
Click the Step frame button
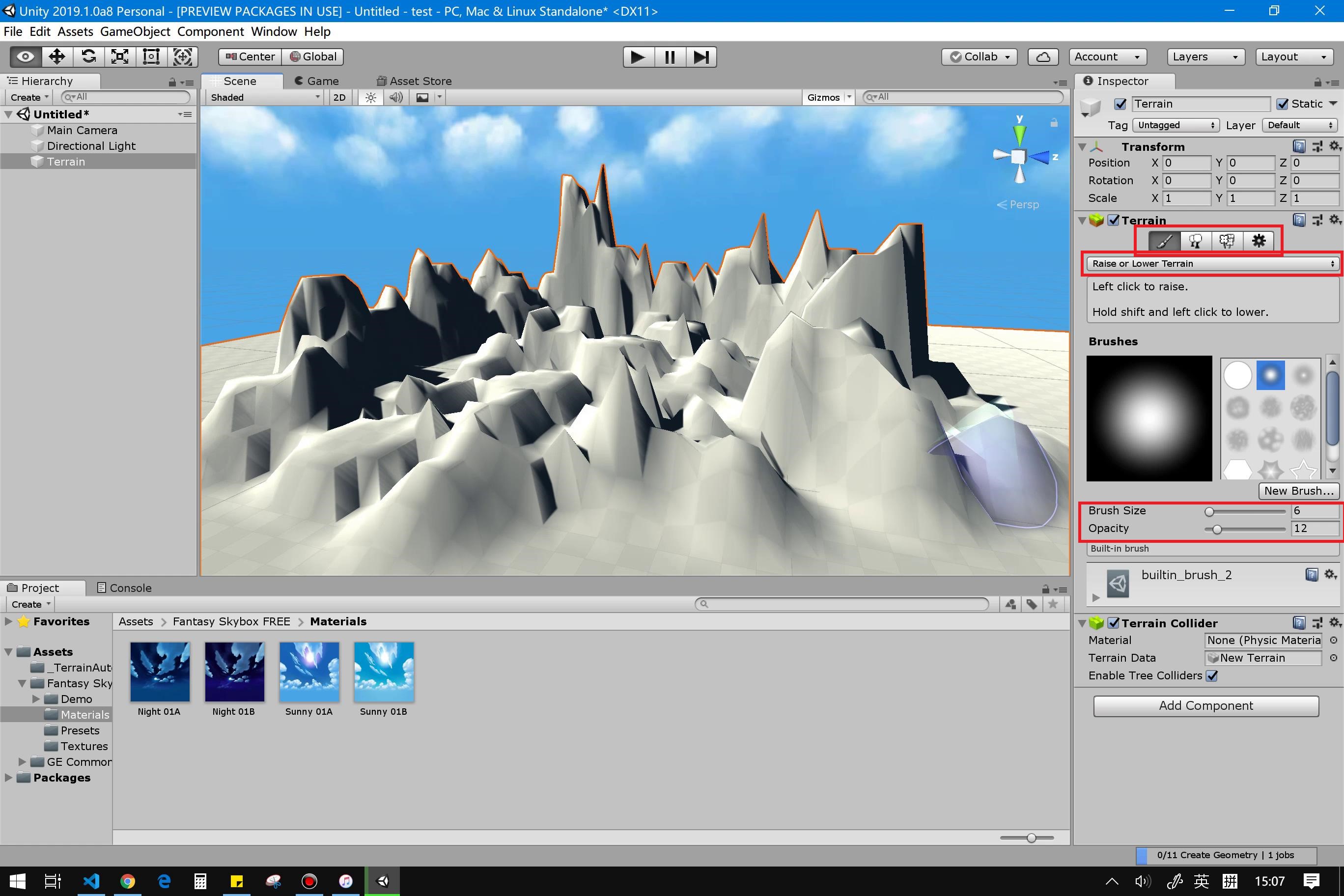700,57
